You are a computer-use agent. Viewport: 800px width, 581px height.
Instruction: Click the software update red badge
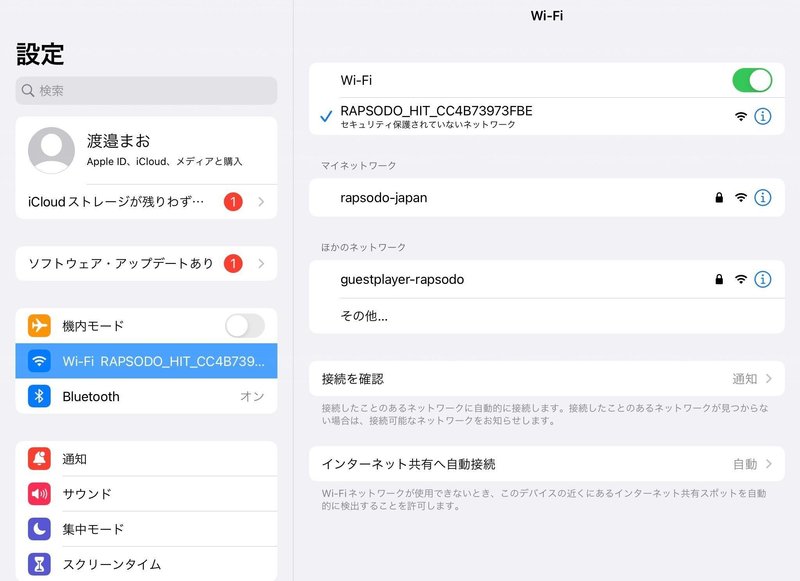pos(233,263)
